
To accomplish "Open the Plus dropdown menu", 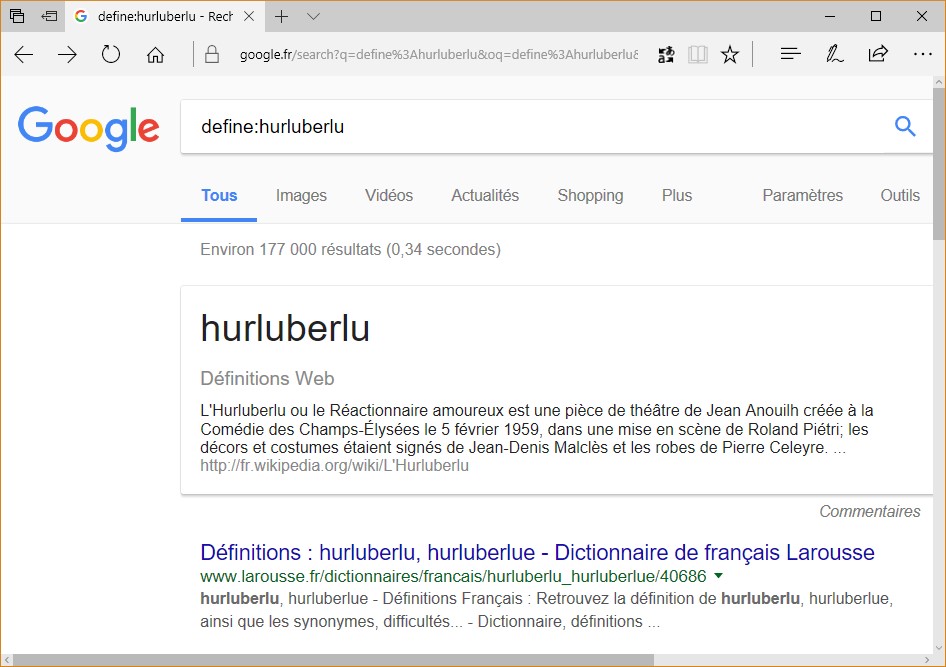I will 677,195.
